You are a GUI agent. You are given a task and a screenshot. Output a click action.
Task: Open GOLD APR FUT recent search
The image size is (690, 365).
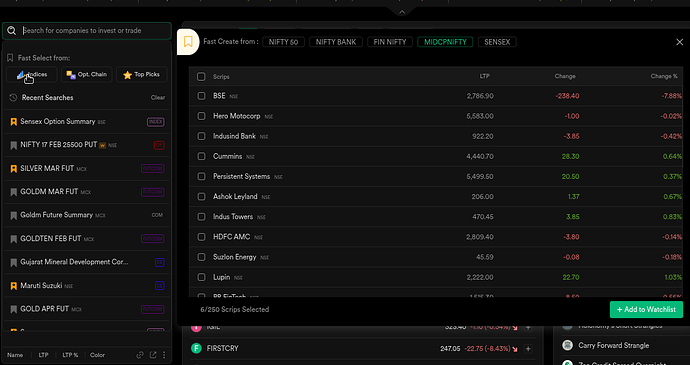[87, 309]
